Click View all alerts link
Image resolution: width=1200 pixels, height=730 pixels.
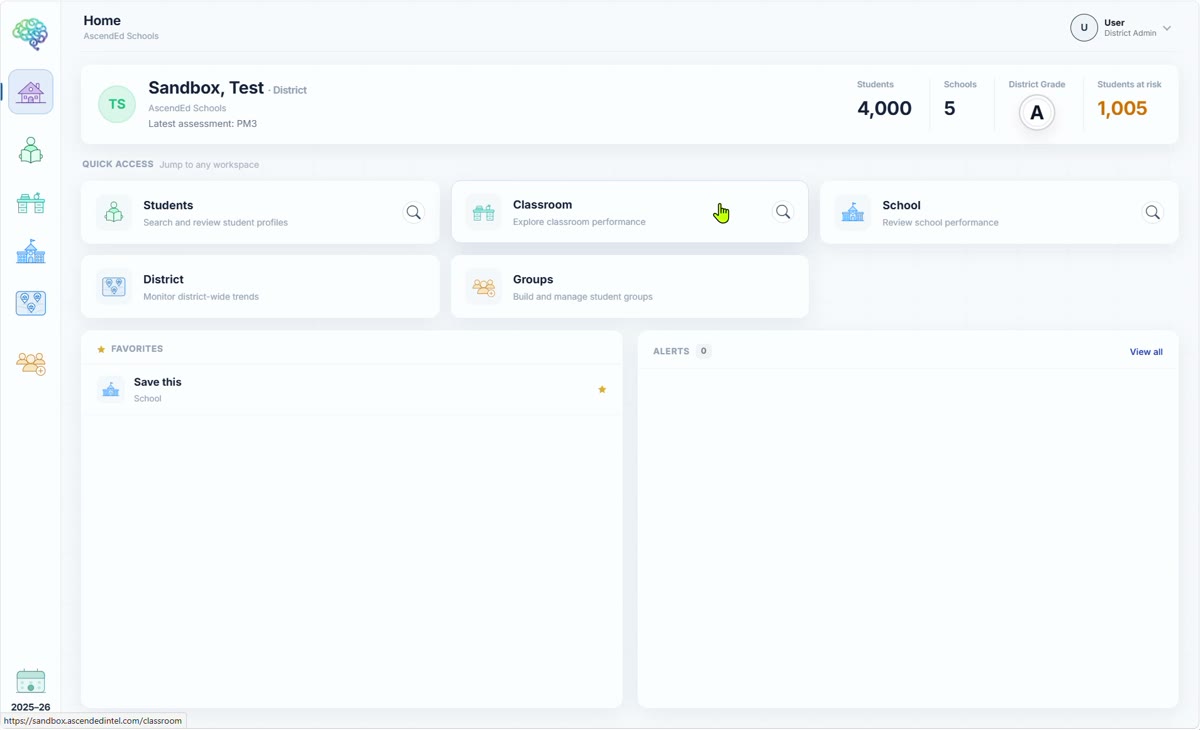click(x=1146, y=352)
